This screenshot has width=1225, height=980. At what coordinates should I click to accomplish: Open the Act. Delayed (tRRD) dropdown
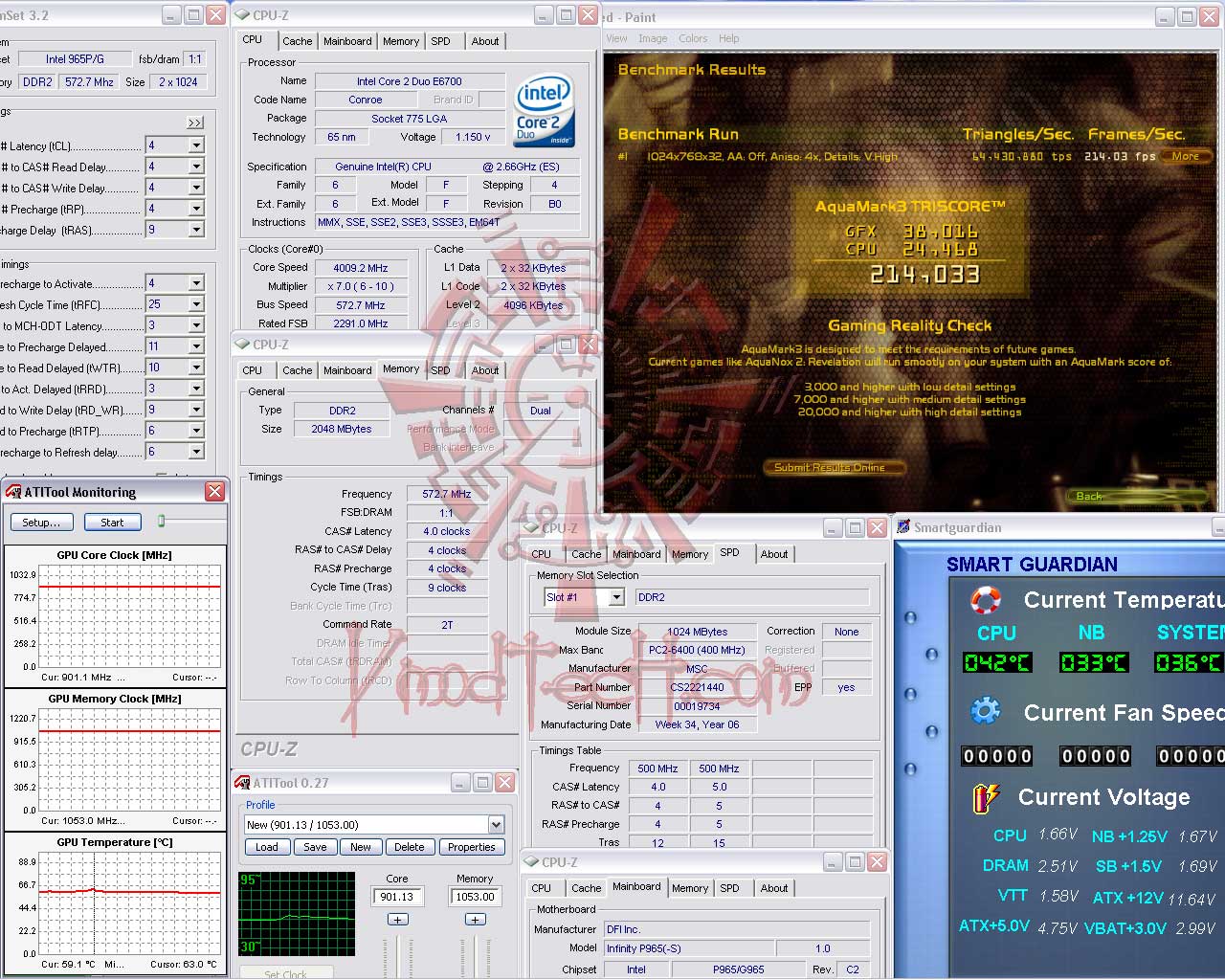tap(196, 389)
